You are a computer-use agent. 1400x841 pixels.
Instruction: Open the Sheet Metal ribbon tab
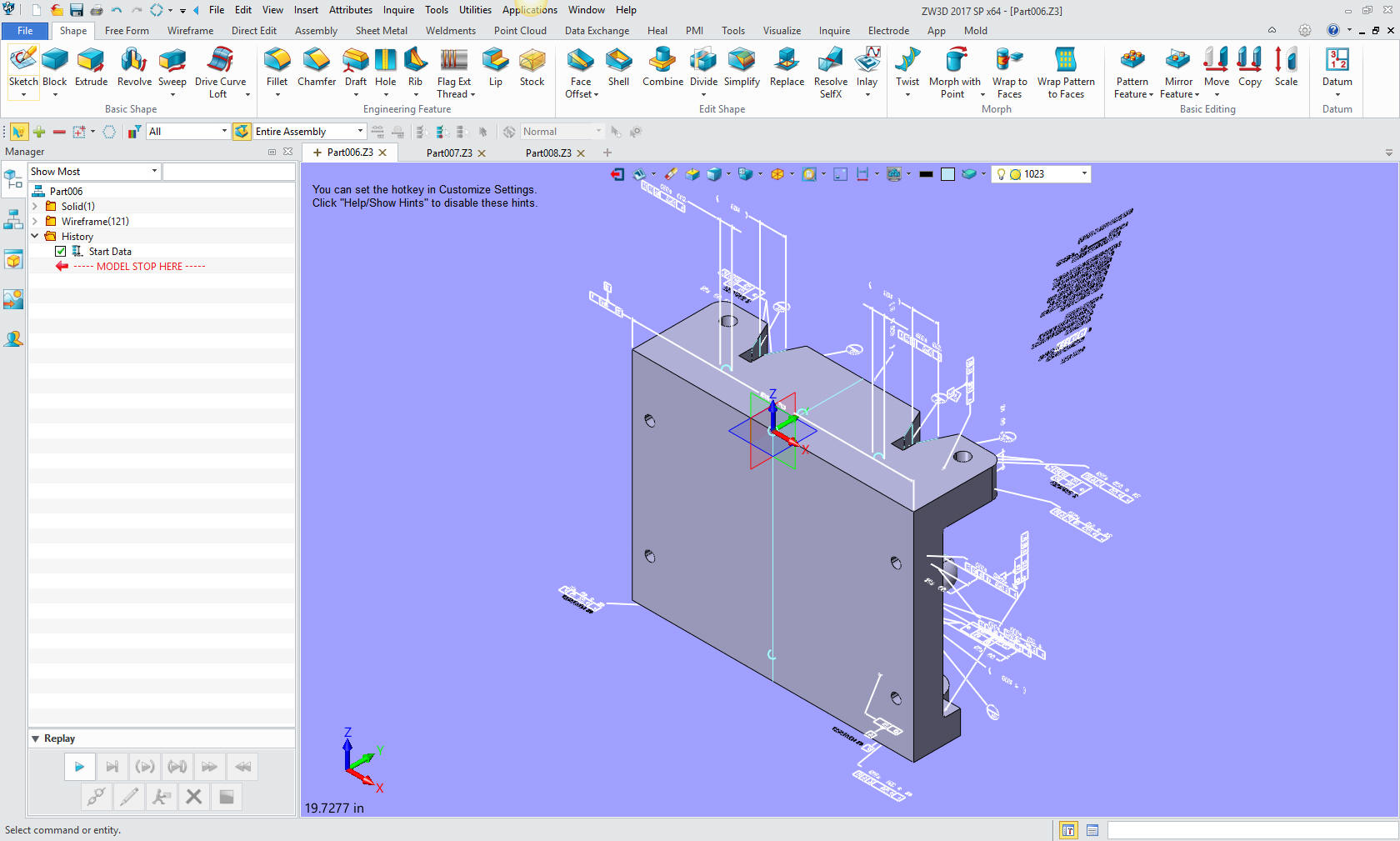click(381, 31)
